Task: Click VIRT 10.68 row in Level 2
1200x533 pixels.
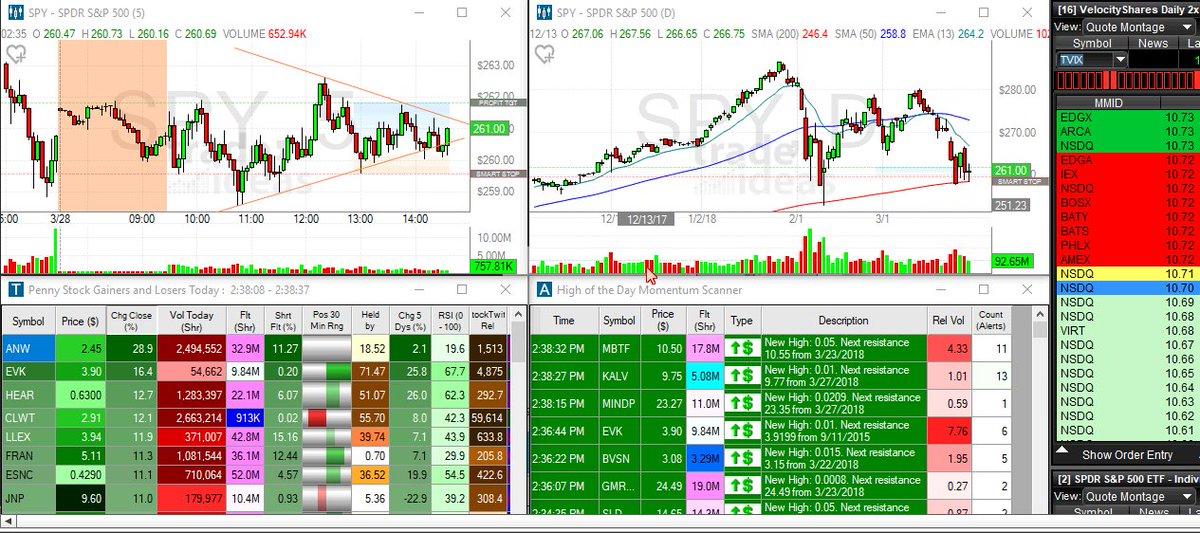Action: click(x=1128, y=329)
